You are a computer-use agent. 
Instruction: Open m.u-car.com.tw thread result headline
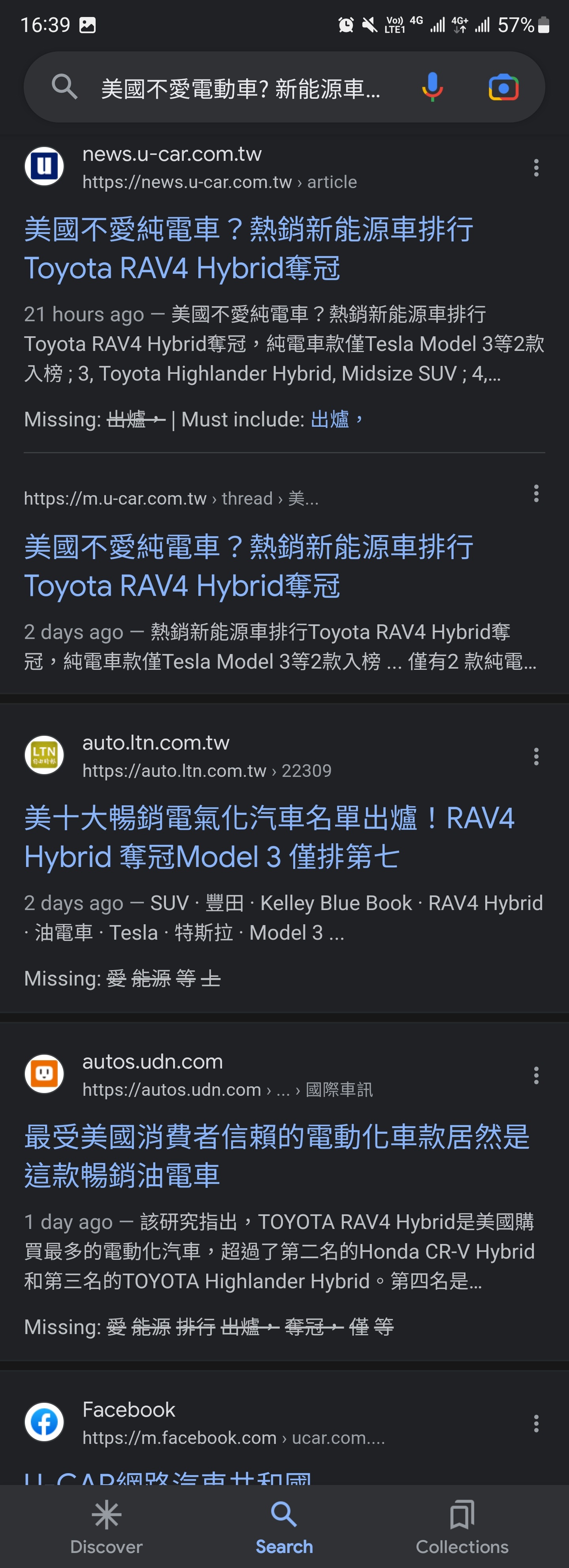coord(249,566)
